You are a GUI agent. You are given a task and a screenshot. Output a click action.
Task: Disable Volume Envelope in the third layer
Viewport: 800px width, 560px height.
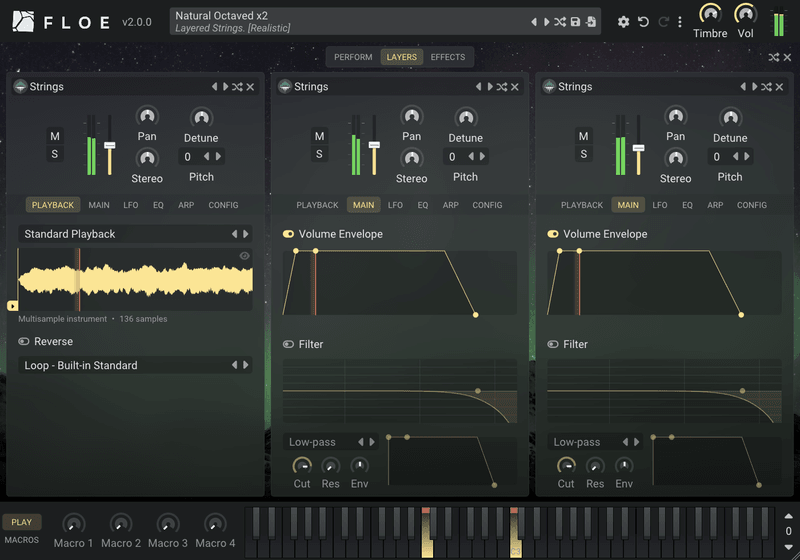pyautogui.click(x=553, y=234)
